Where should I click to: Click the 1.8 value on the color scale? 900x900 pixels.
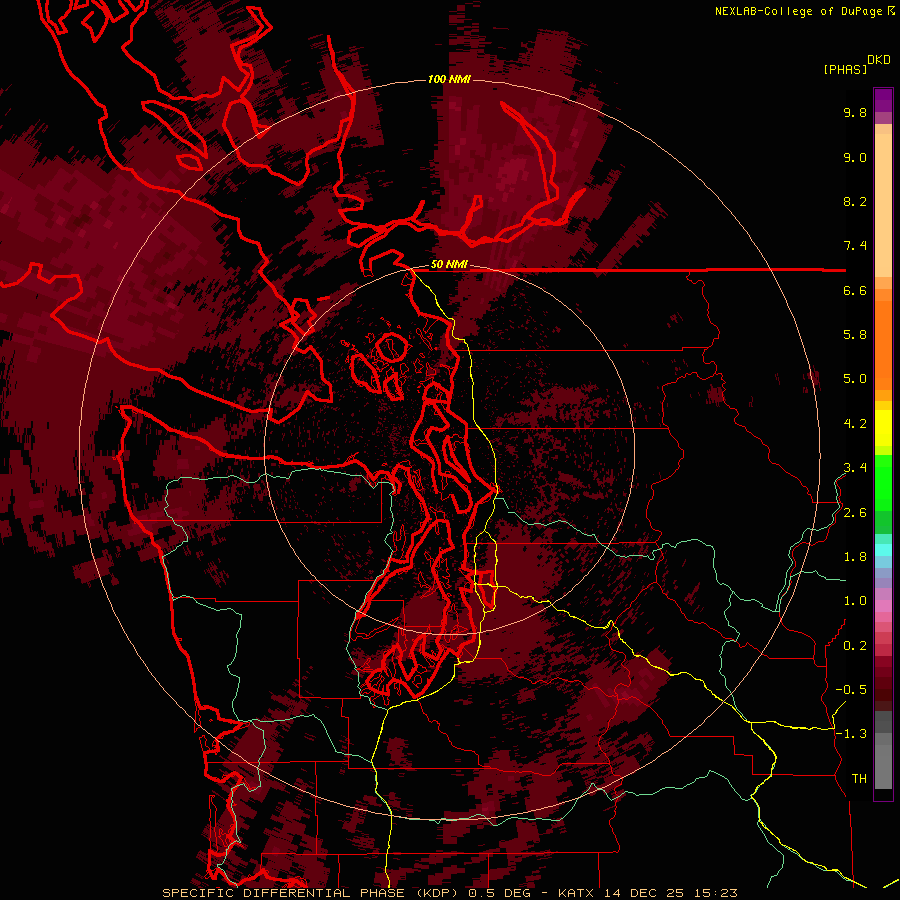[855, 557]
